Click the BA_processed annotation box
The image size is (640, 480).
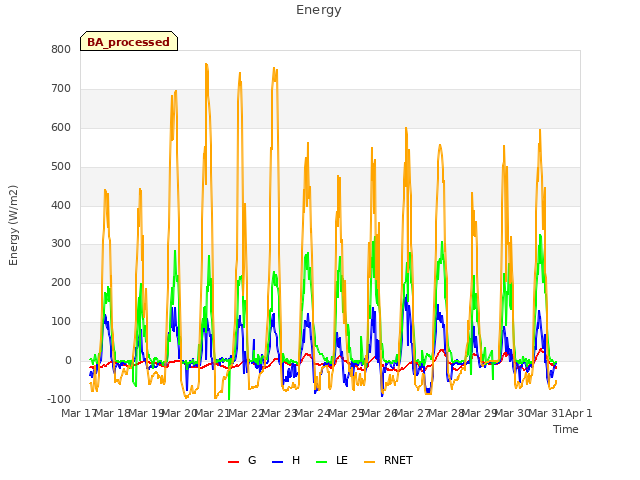coord(129,41)
